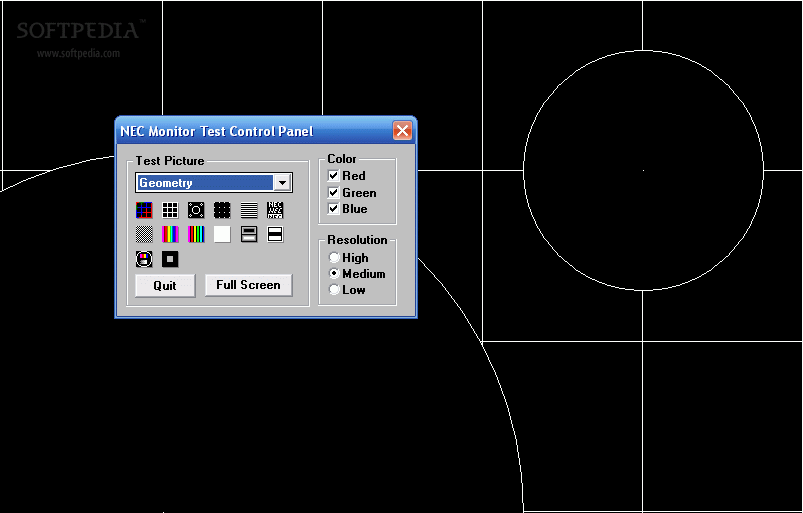Select the circular TV test card icon

pos(144,259)
